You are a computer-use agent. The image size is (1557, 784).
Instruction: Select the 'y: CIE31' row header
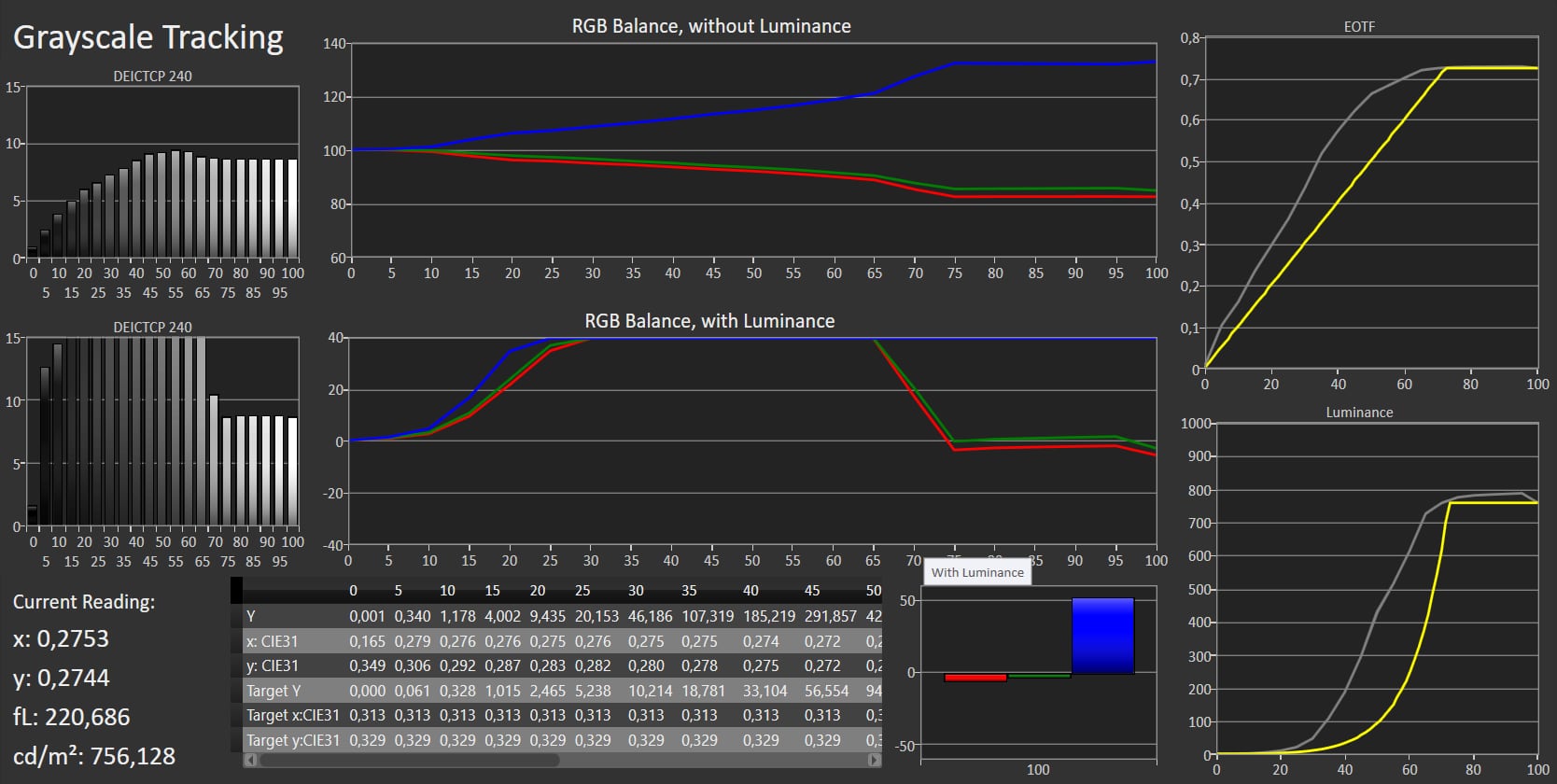point(272,665)
